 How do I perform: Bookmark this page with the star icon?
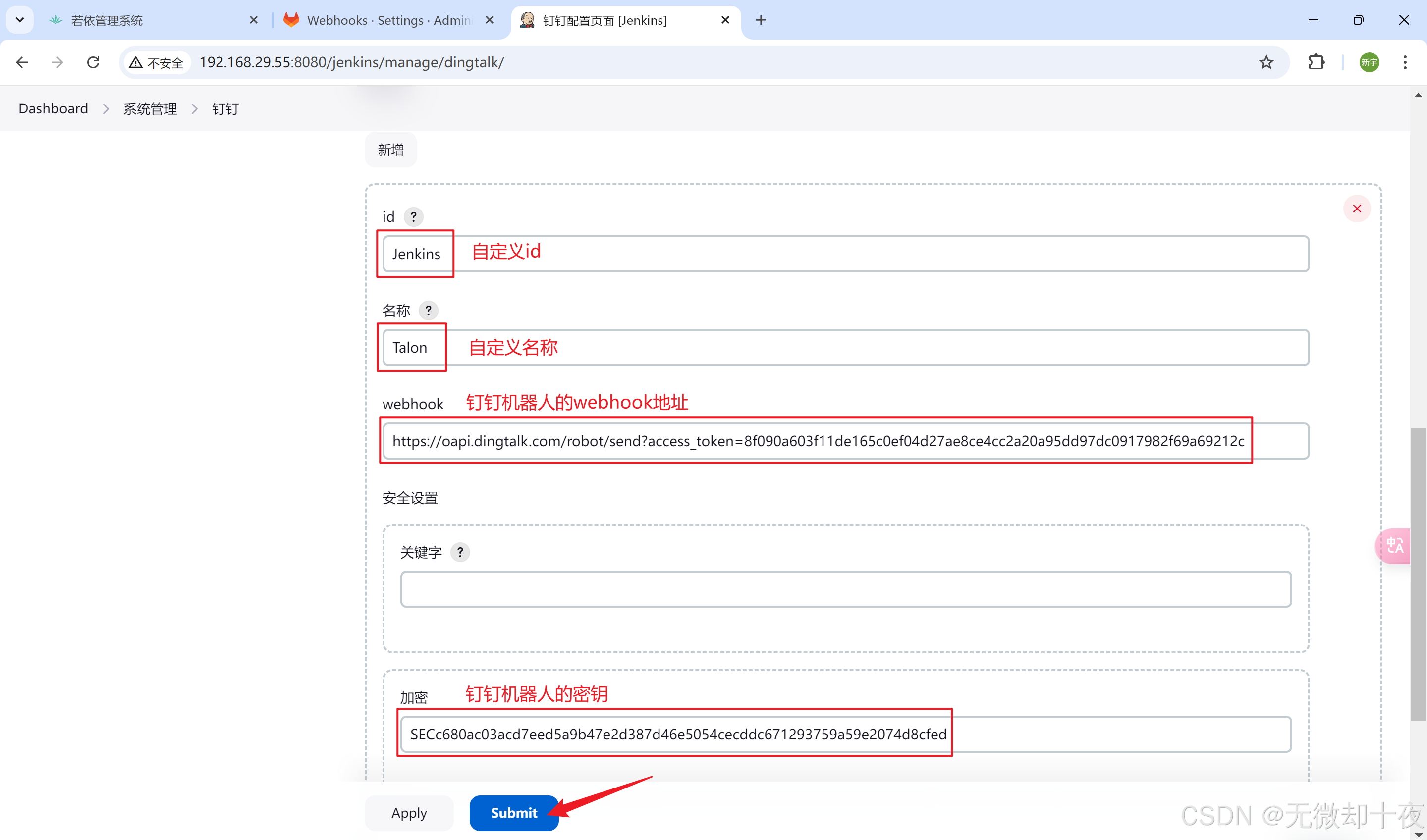click(1266, 62)
